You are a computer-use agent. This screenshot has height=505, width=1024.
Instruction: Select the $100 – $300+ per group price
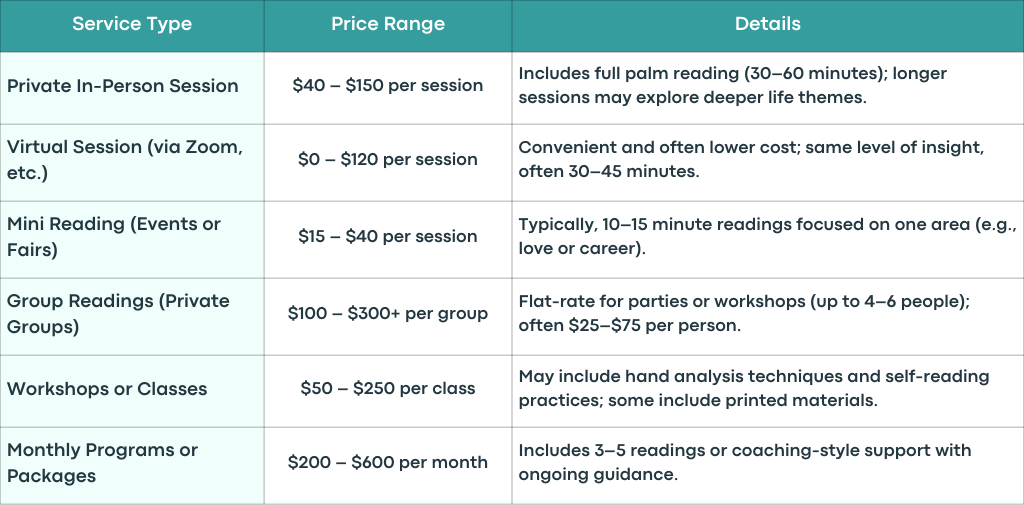coord(388,314)
